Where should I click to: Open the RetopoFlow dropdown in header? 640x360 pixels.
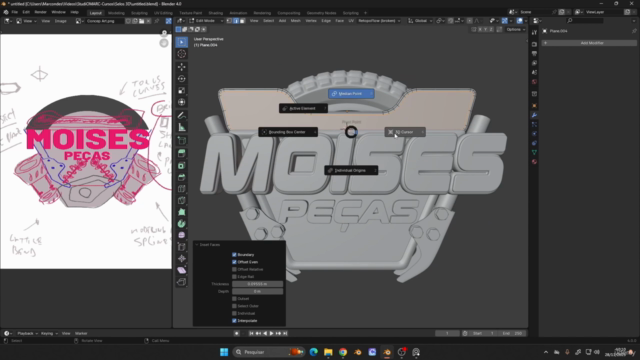point(379,20)
